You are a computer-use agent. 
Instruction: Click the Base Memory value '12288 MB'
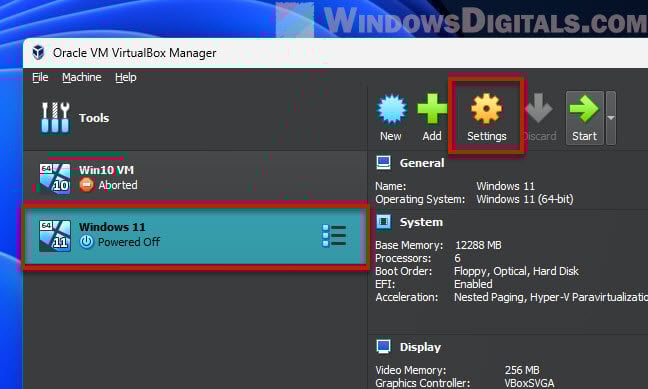[x=478, y=245]
